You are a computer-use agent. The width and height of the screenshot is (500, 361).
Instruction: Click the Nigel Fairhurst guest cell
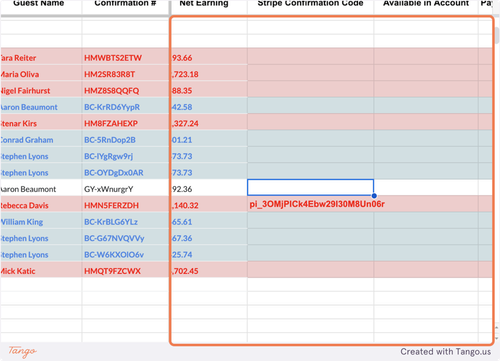click(x=41, y=89)
